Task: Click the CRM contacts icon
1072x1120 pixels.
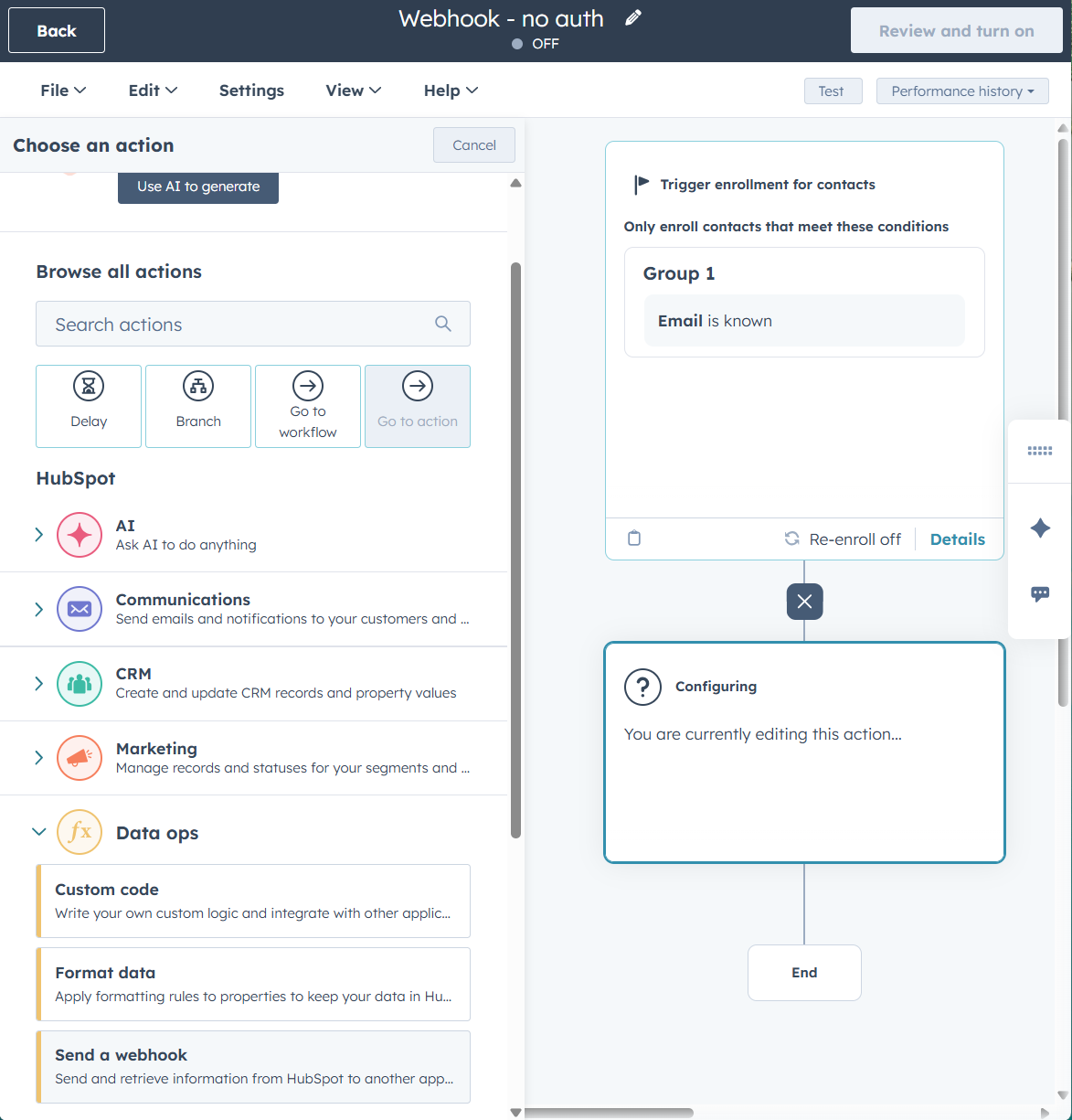Action: pos(79,684)
